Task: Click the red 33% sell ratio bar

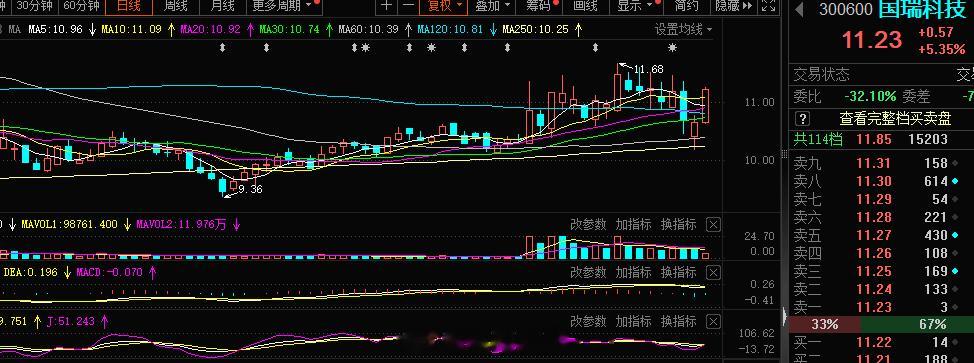Action: click(824, 324)
